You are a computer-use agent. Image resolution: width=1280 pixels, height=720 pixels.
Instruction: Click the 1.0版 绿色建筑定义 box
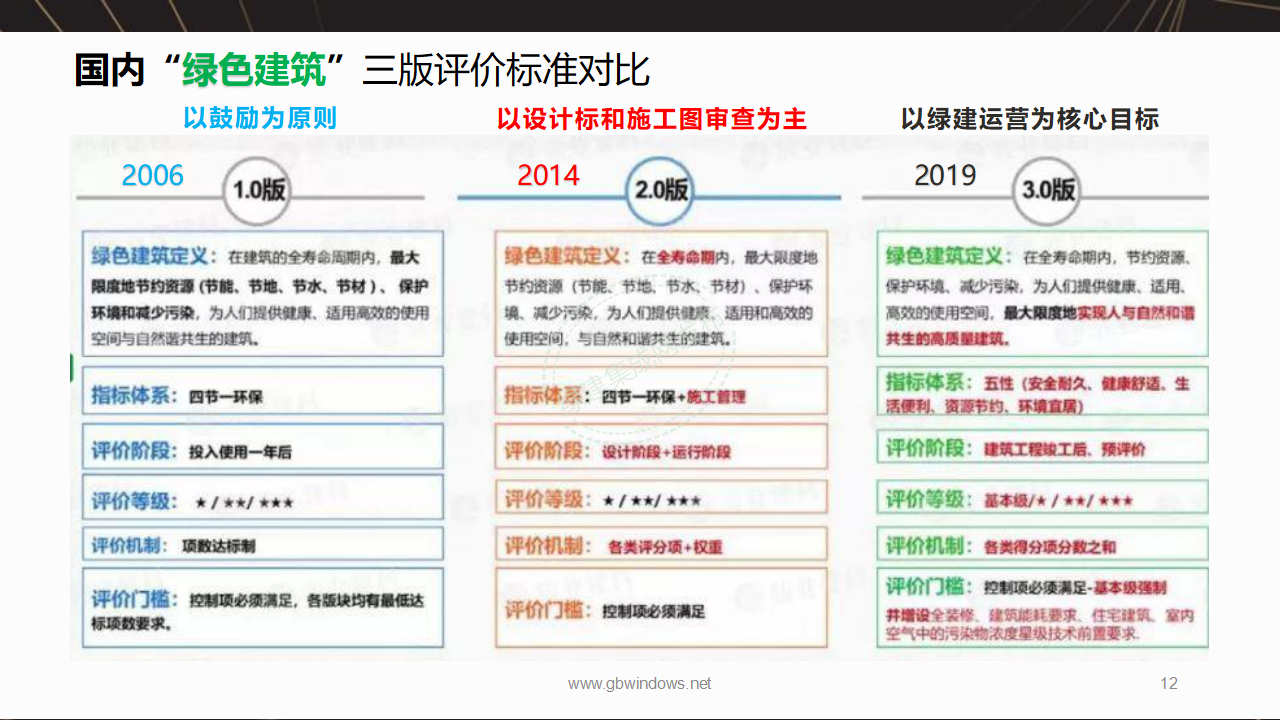coord(263,294)
